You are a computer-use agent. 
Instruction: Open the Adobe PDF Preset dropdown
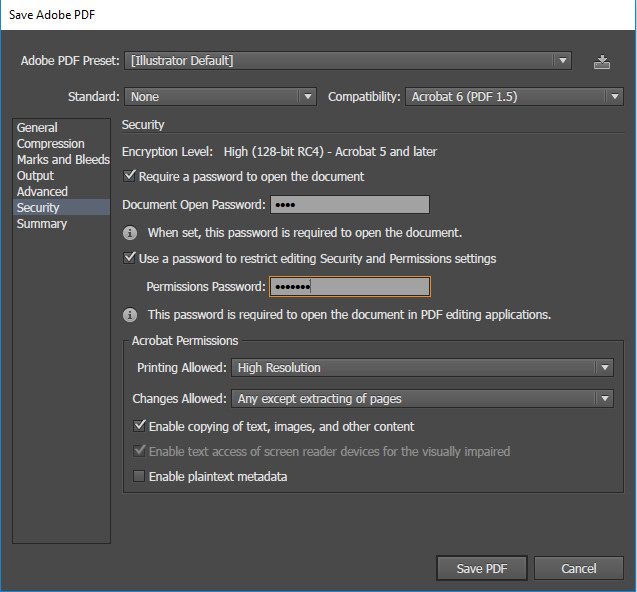pyautogui.click(x=349, y=61)
